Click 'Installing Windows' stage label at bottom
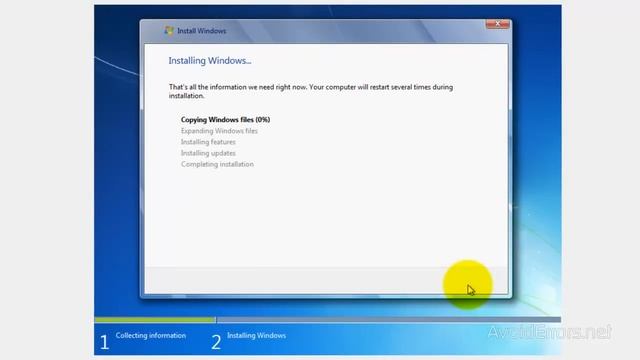This screenshot has height=360, width=640. tap(256, 336)
